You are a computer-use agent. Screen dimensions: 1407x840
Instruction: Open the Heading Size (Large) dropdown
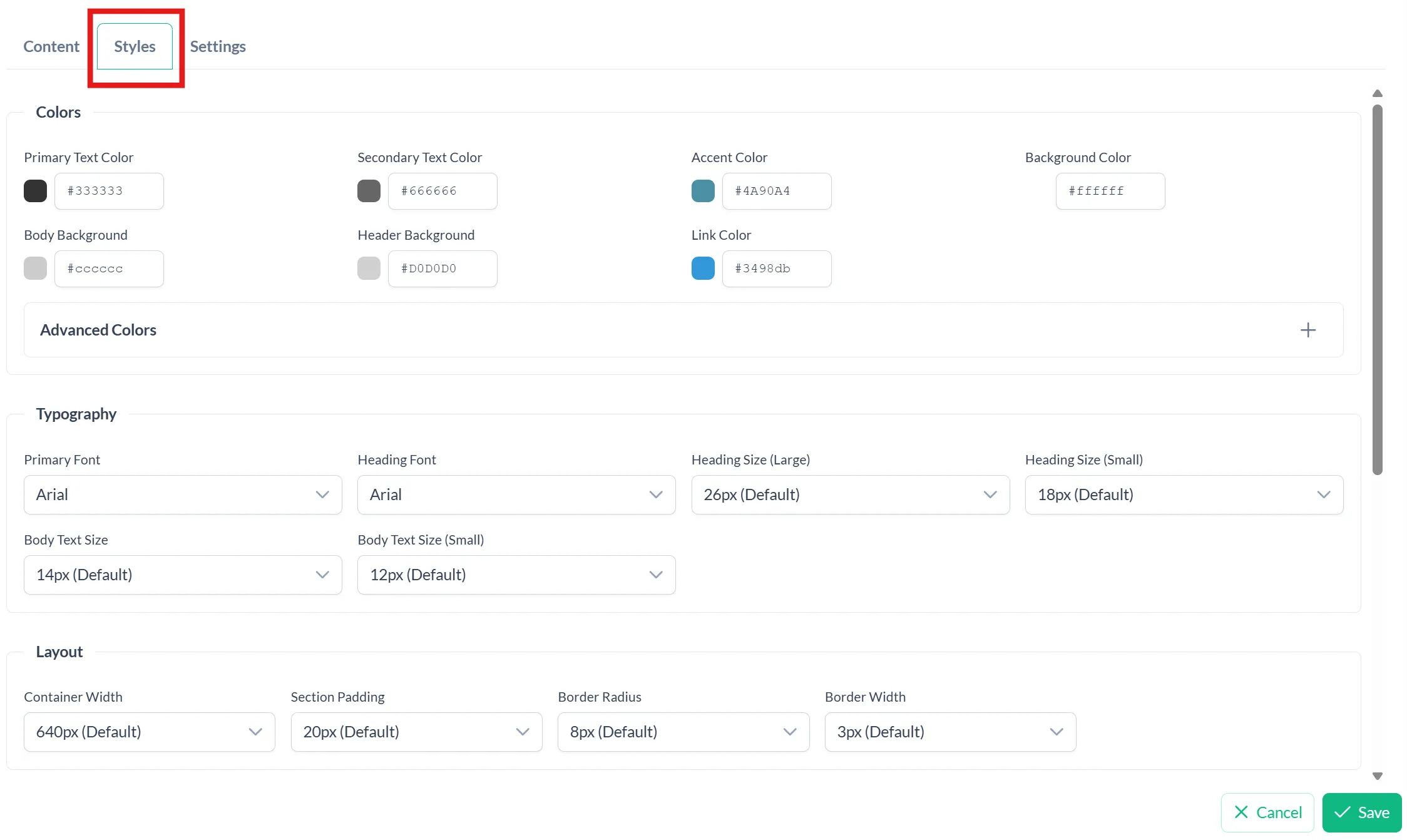[x=851, y=494]
